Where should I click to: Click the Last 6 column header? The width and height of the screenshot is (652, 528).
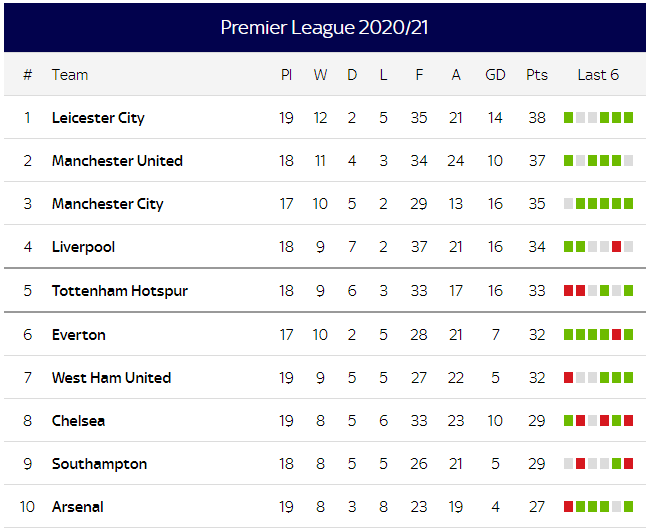(x=598, y=75)
